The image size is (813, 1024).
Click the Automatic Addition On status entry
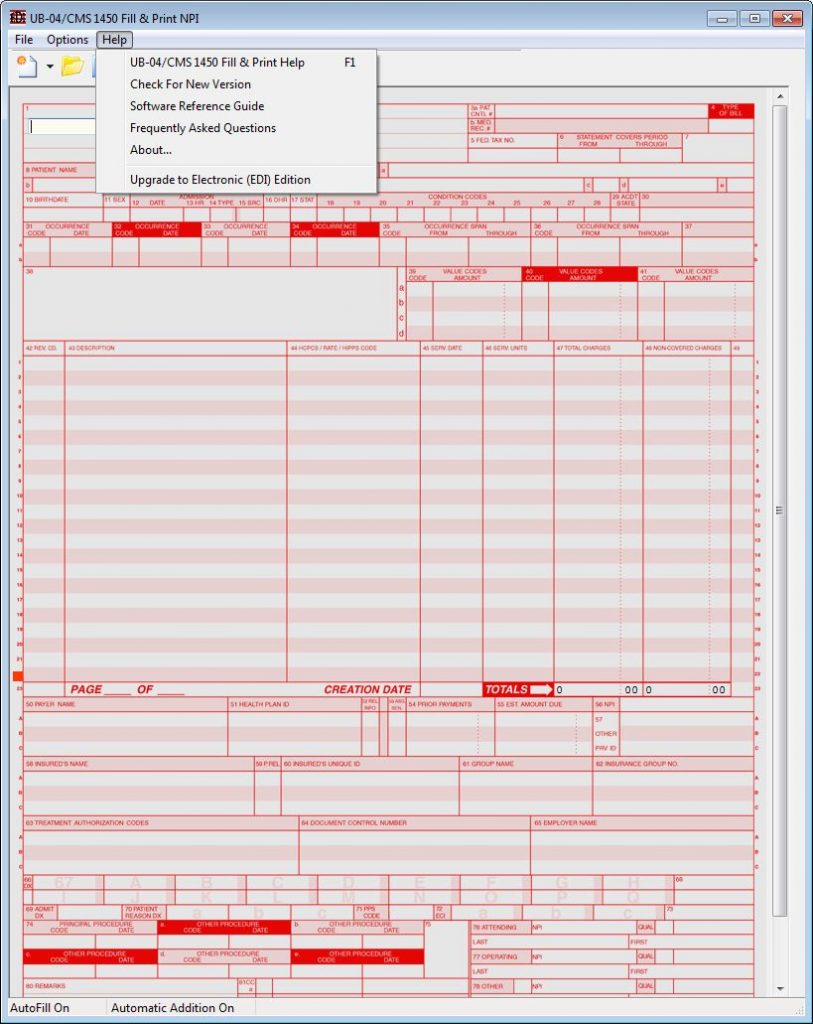pyautogui.click(x=172, y=1008)
